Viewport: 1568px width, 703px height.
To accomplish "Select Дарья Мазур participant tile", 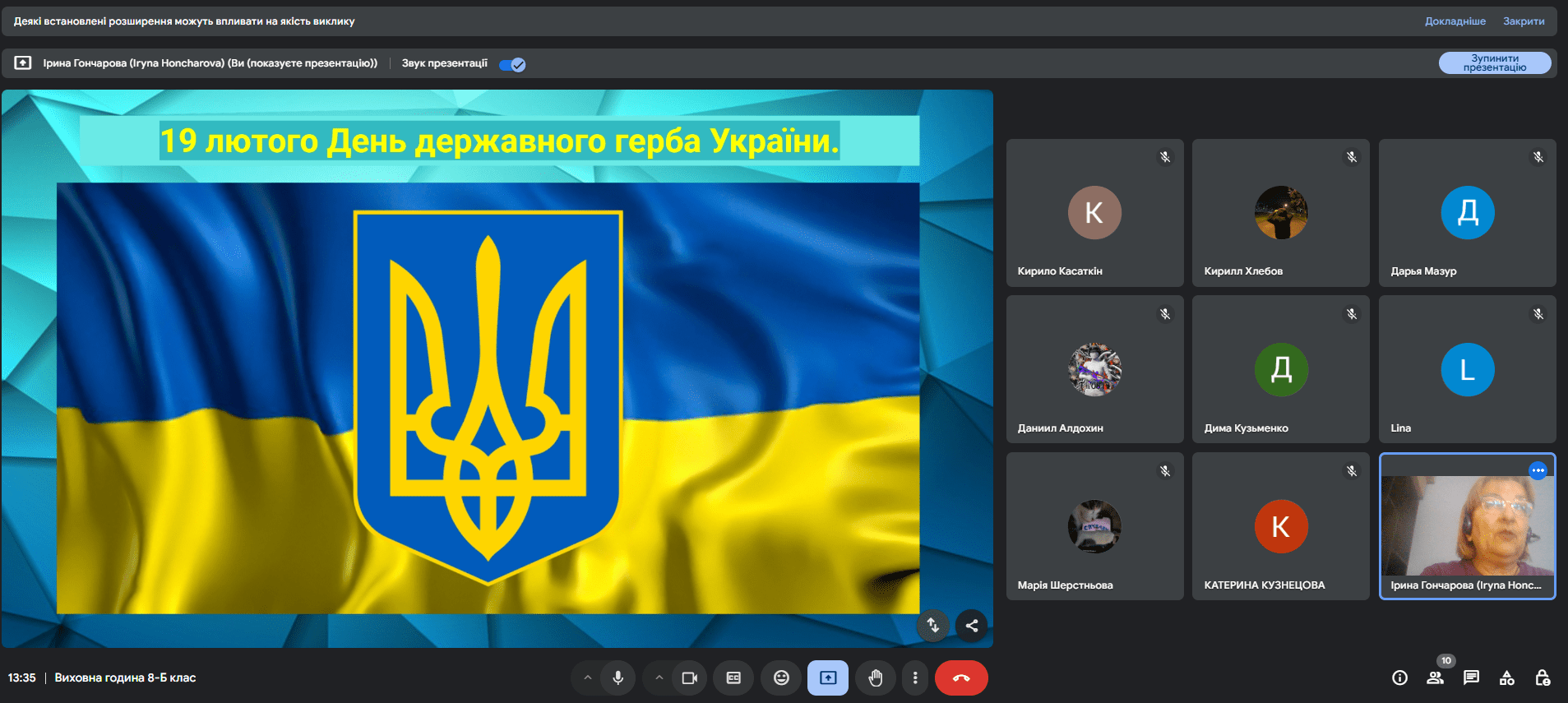I will [x=1468, y=213].
